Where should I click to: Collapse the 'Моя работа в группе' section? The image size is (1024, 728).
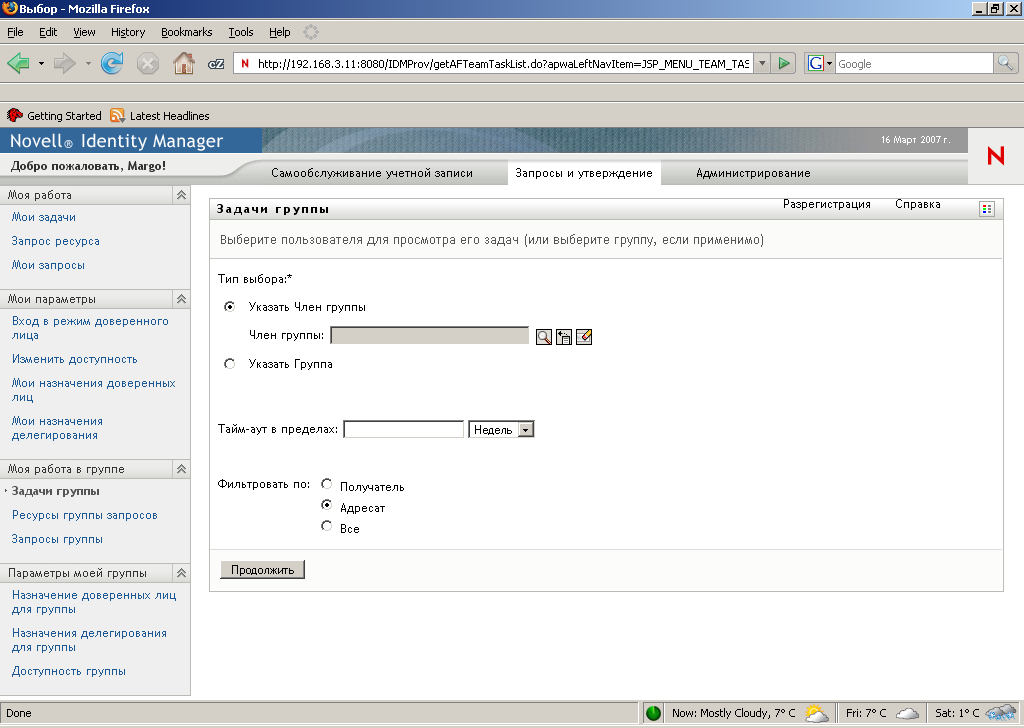(182, 469)
